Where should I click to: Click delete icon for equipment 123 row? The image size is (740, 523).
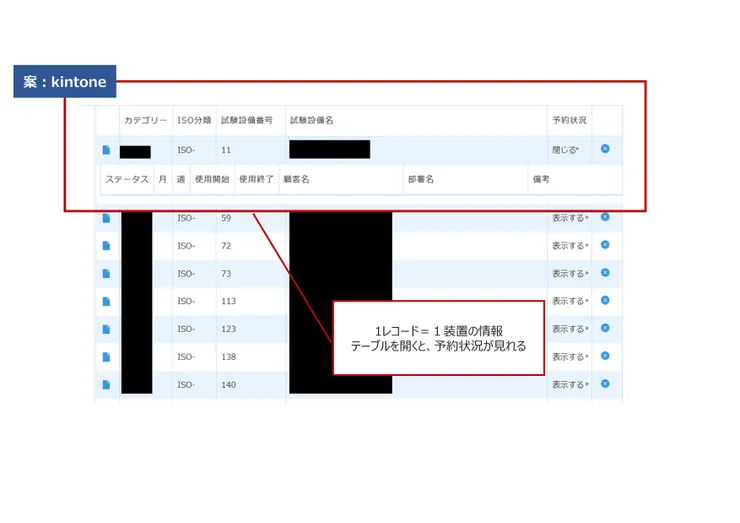[605, 328]
